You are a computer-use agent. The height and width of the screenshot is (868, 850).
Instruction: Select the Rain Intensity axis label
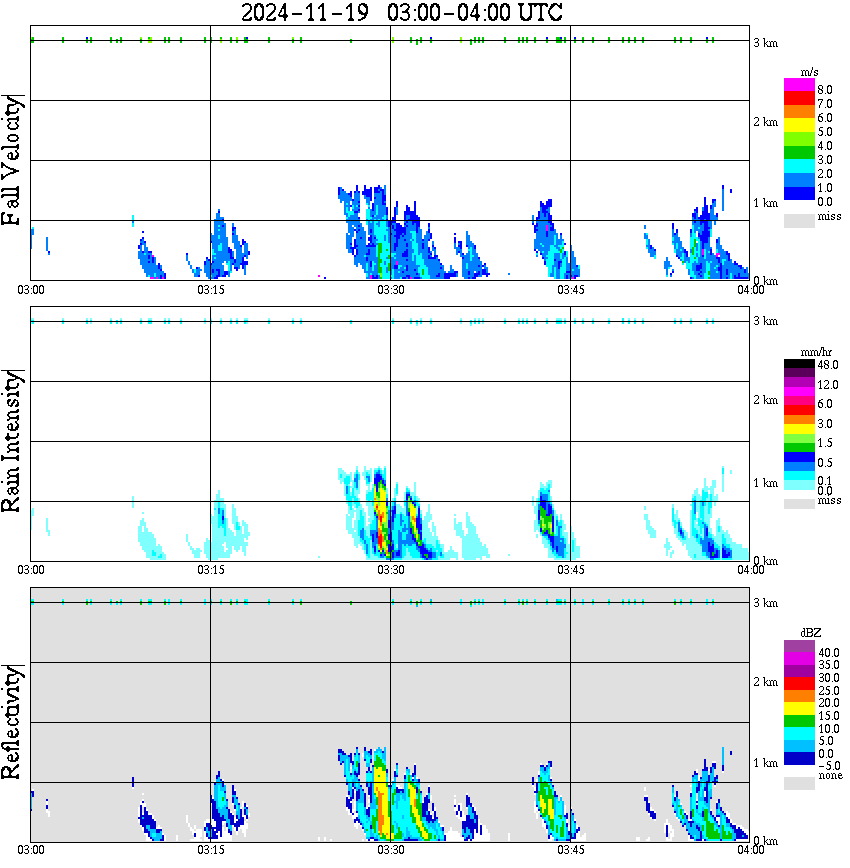click(12, 441)
